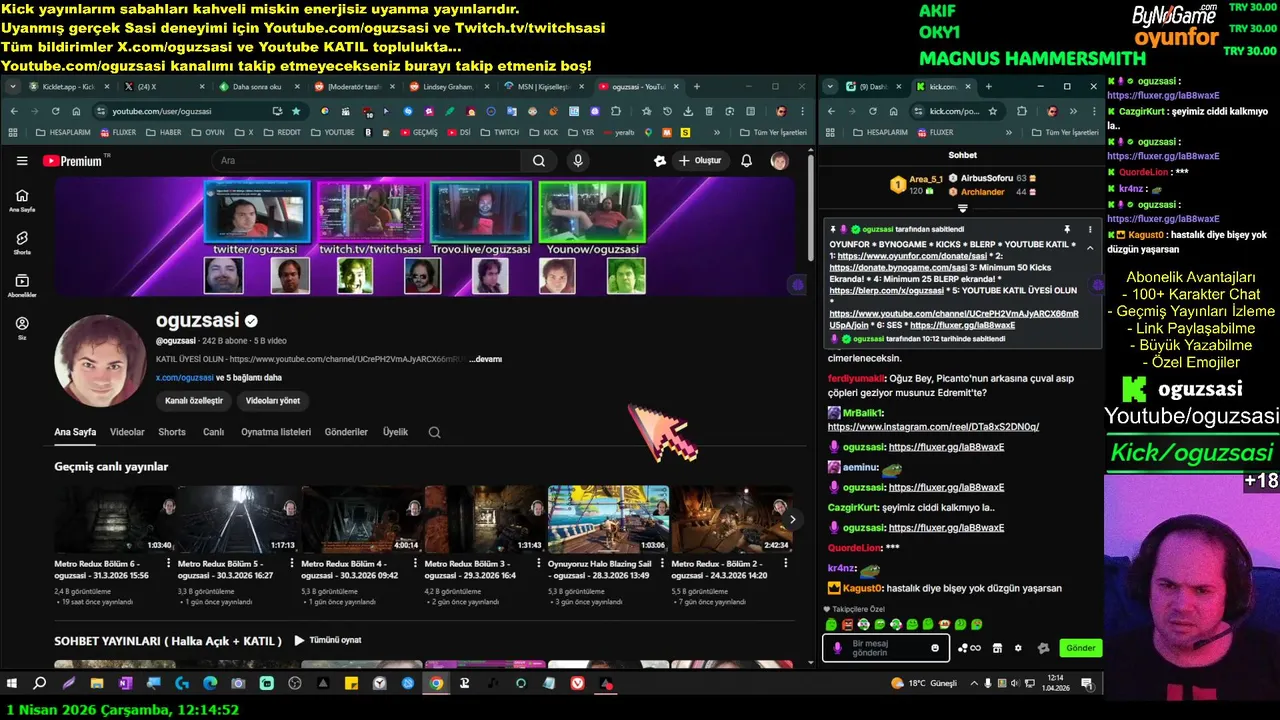Screen dimensions: 1280x720
Task: Open the Üyelik channel tab
Action: [395, 432]
